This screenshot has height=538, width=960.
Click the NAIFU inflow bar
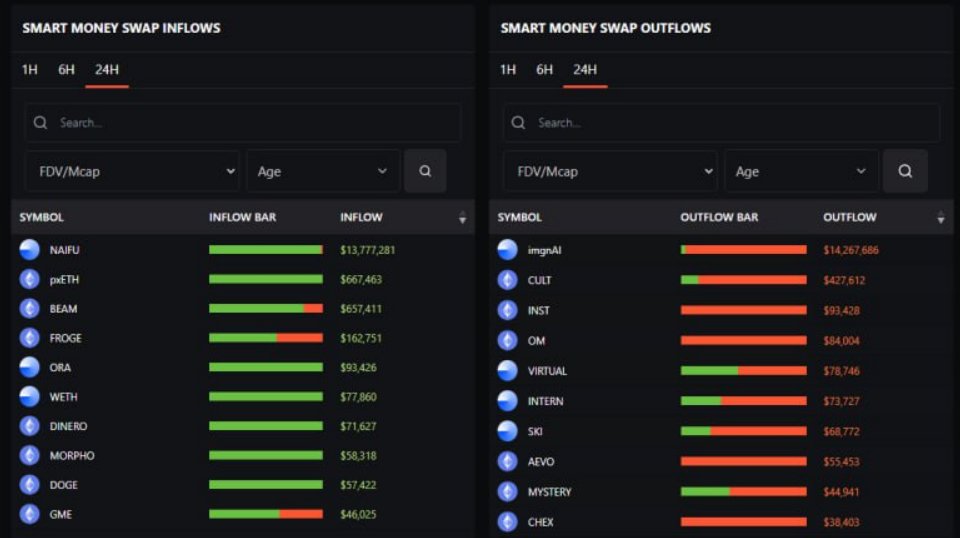266,250
